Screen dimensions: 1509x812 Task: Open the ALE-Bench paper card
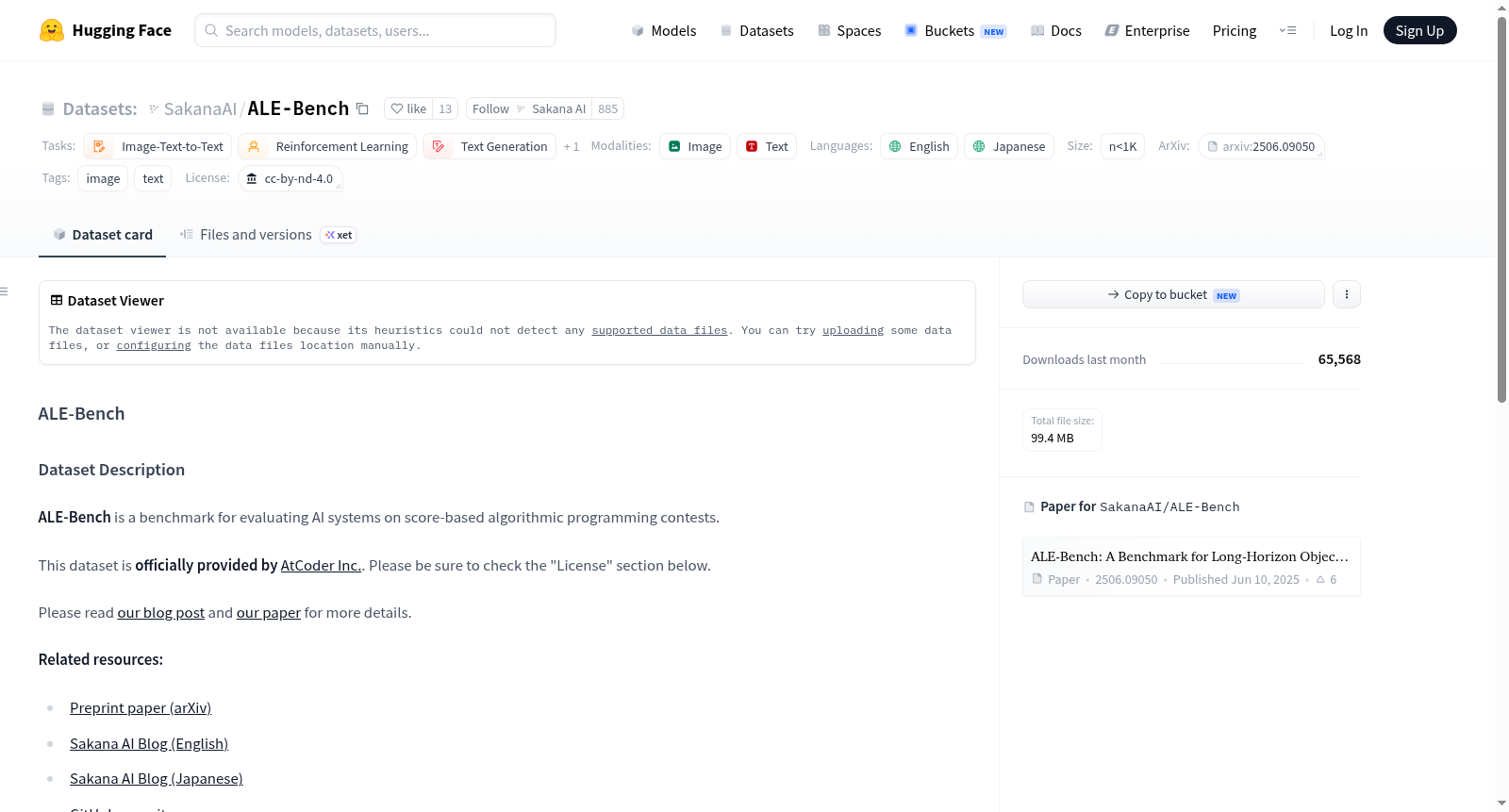[1191, 567]
